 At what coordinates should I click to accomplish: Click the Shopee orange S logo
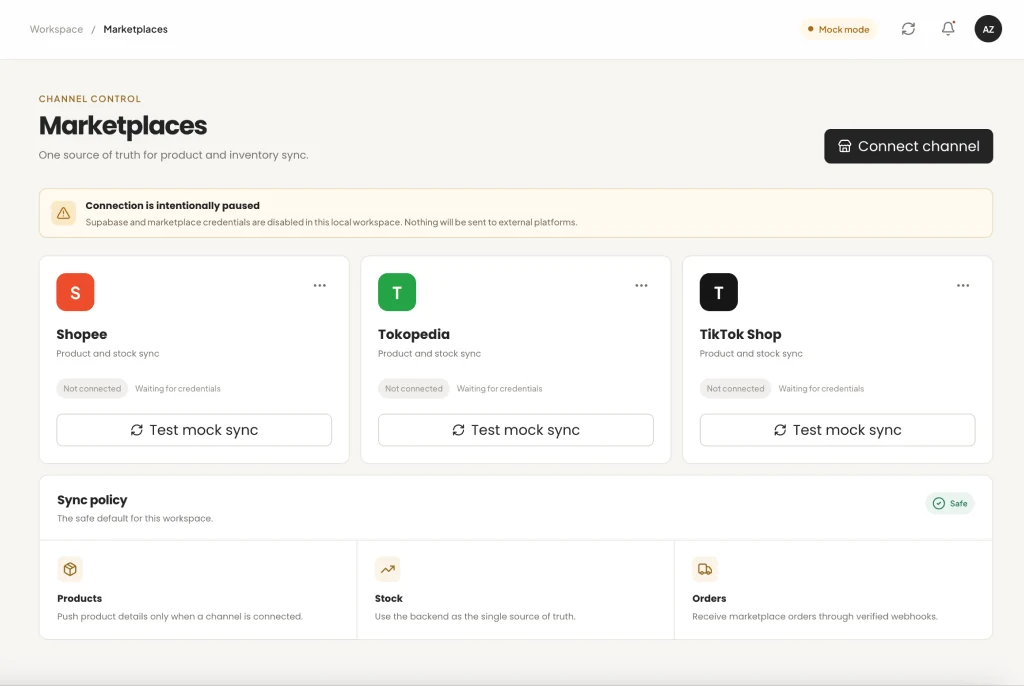pyautogui.click(x=75, y=292)
